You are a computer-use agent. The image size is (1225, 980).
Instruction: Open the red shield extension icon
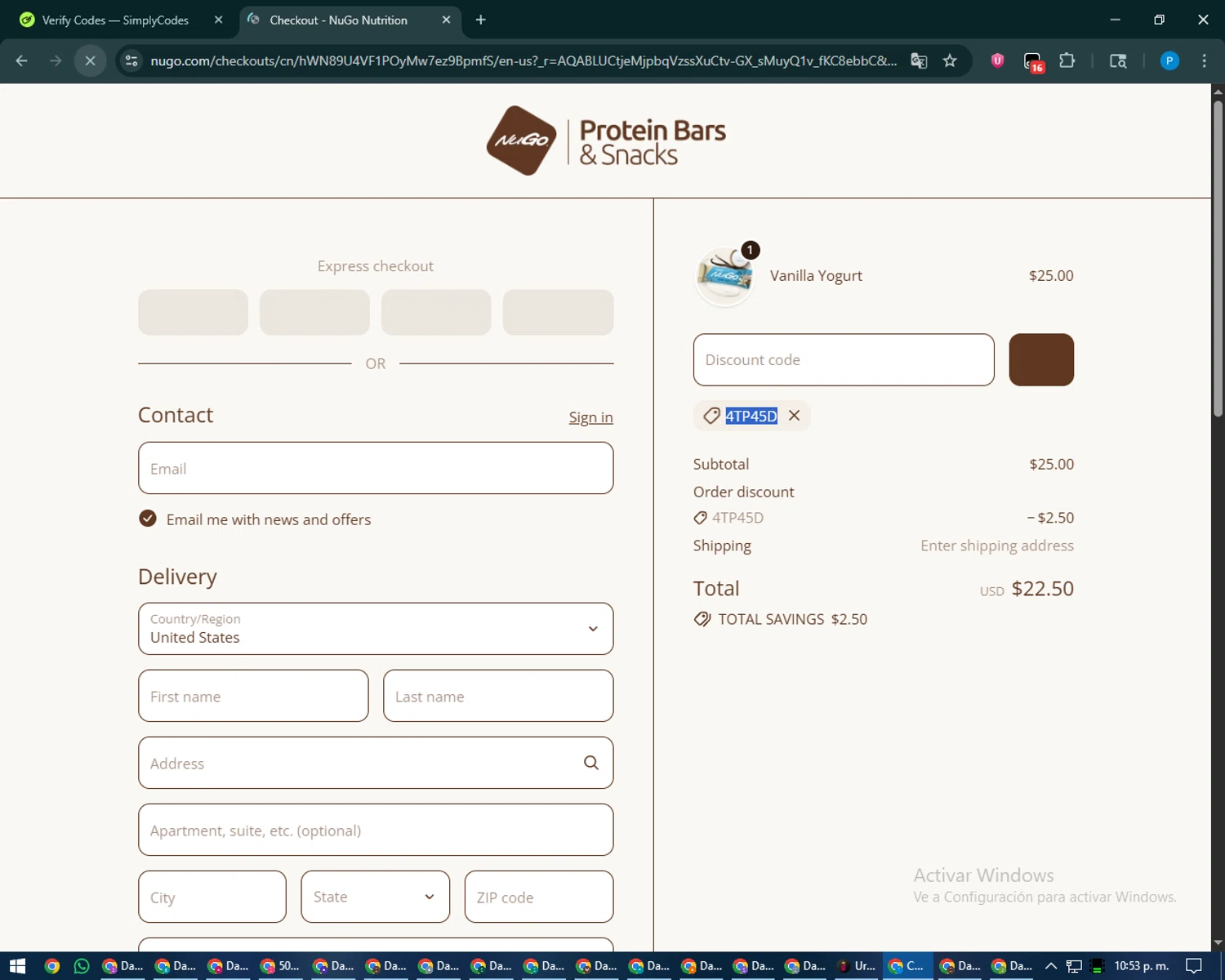997,60
